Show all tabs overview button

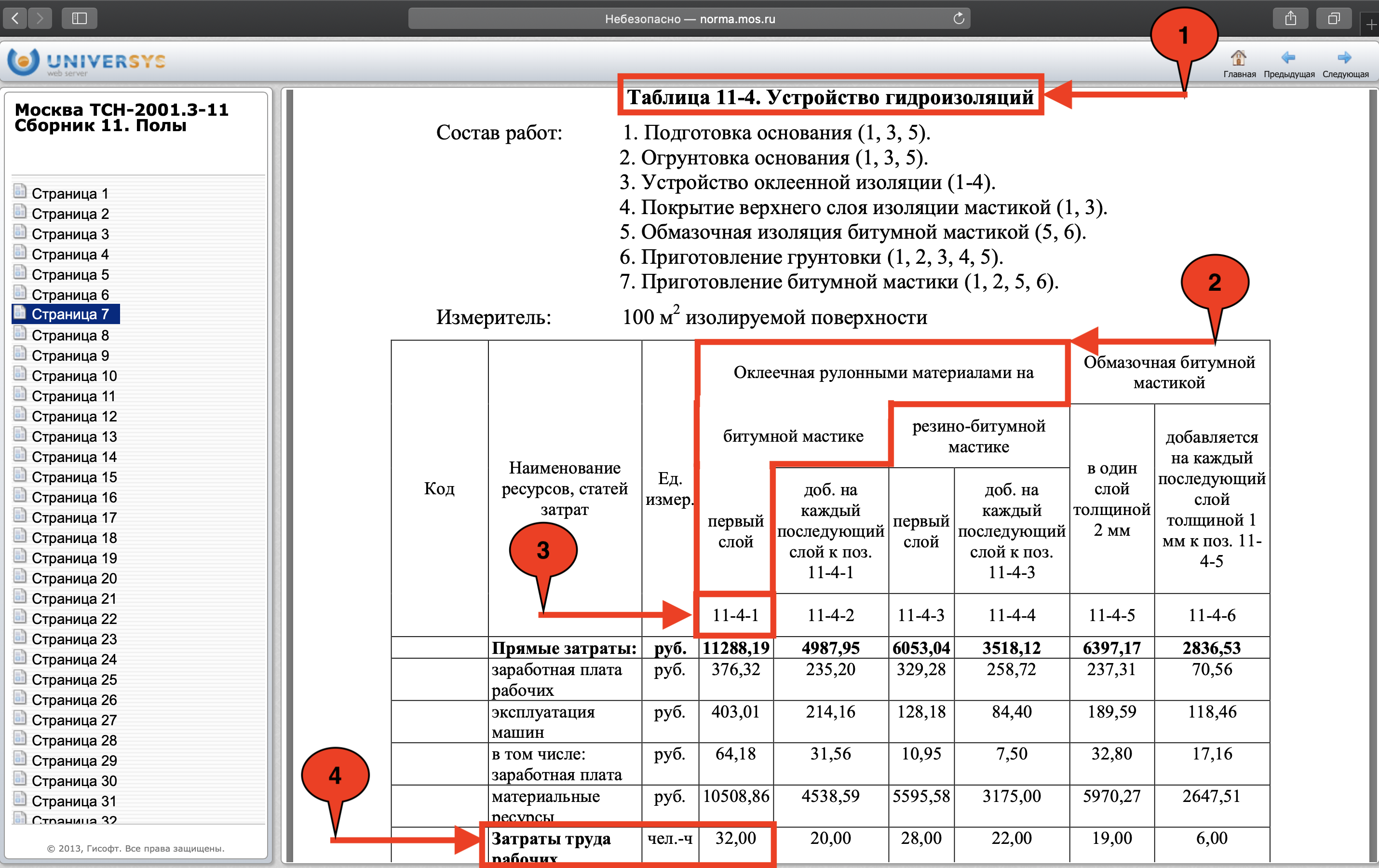(x=1334, y=18)
